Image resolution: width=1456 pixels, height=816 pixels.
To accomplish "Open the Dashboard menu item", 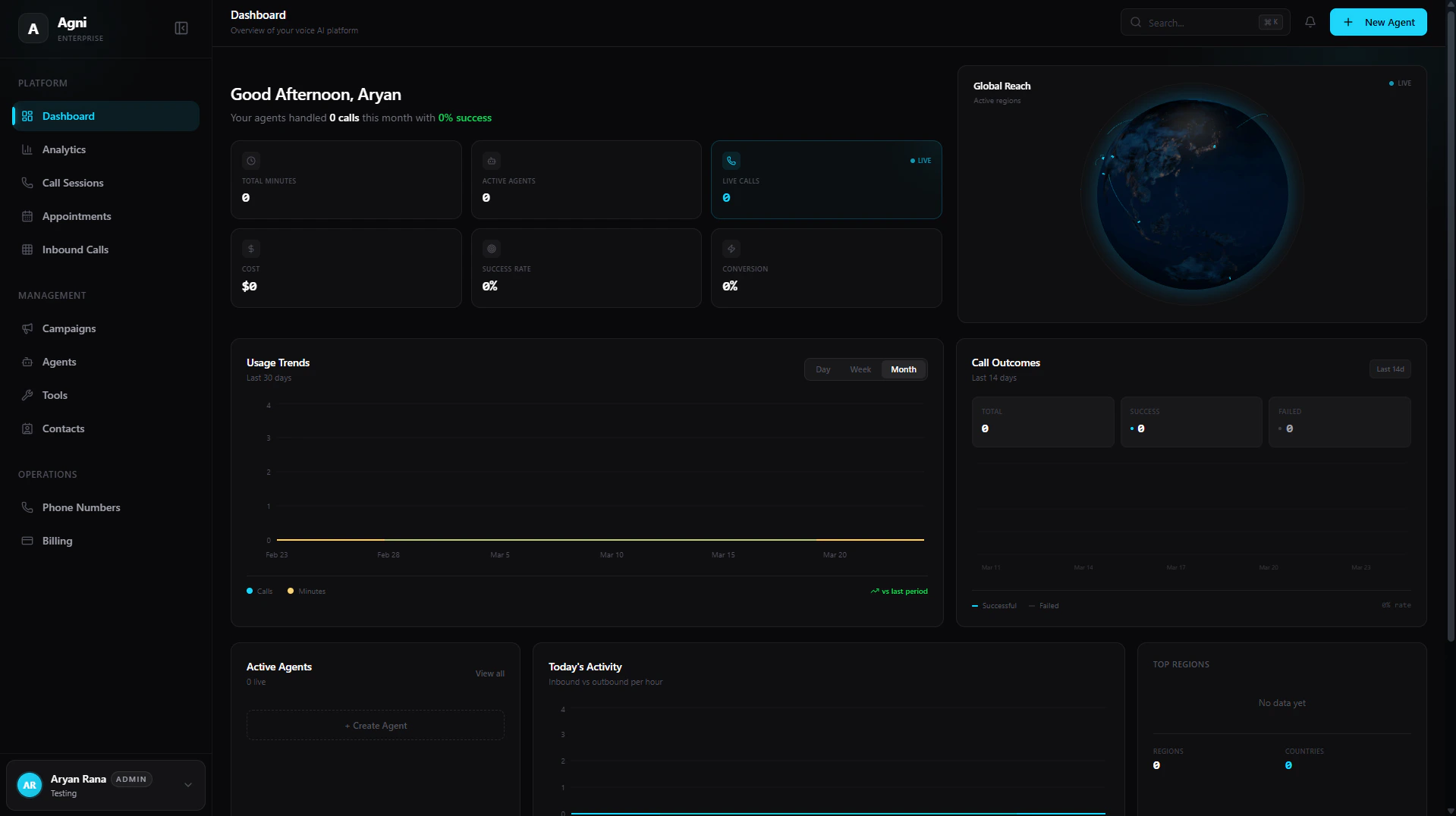I will coord(68,116).
